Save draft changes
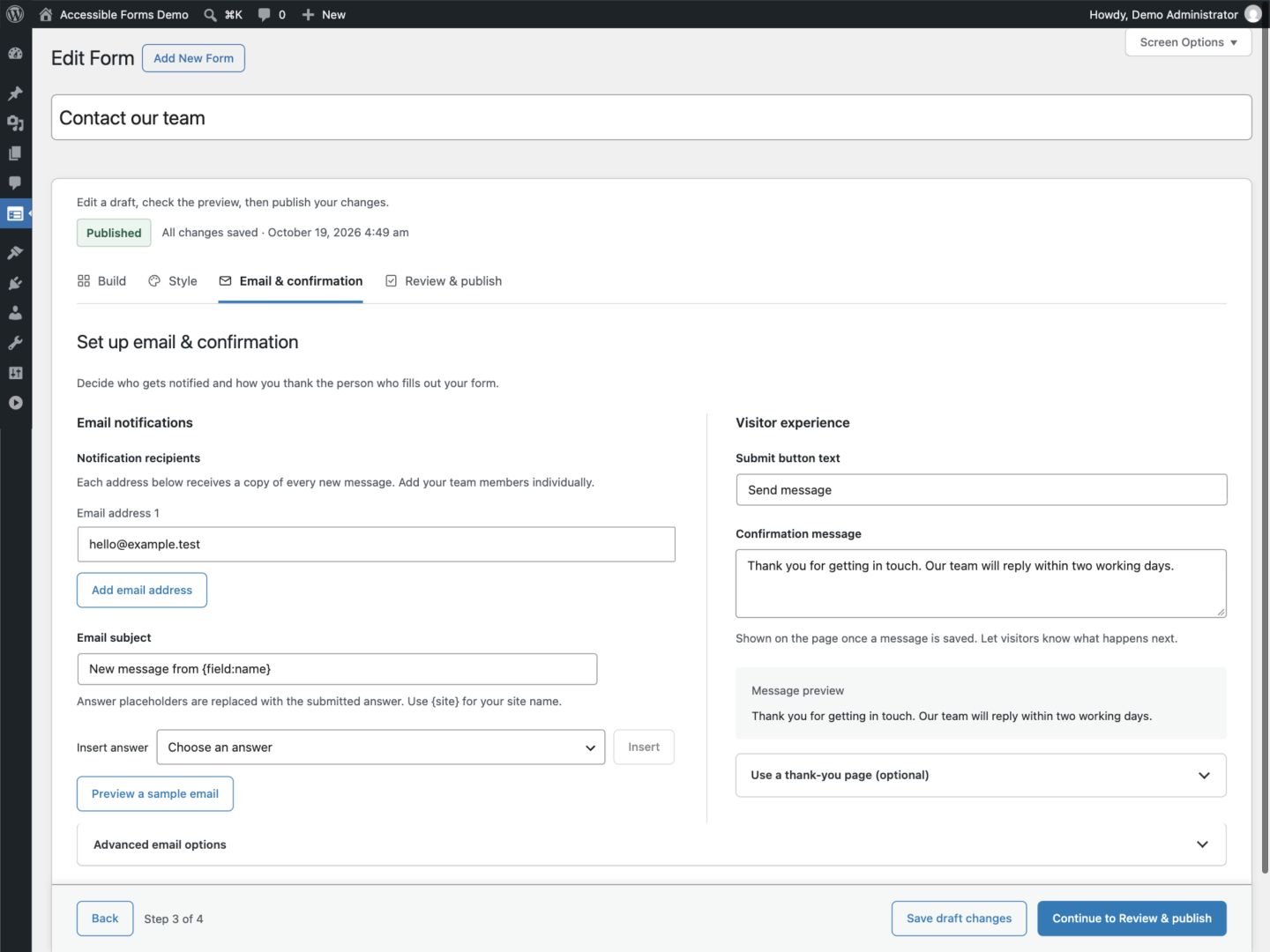This screenshot has width=1270, height=952. [x=959, y=919]
